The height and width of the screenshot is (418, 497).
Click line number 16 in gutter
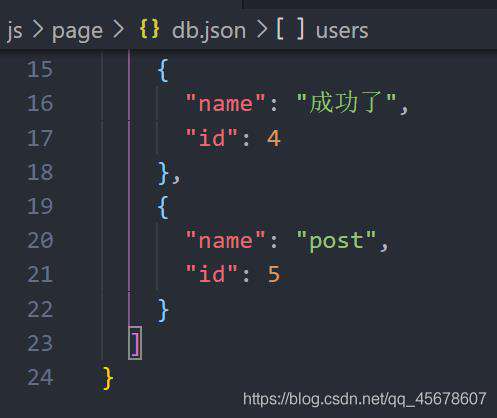(40, 103)
